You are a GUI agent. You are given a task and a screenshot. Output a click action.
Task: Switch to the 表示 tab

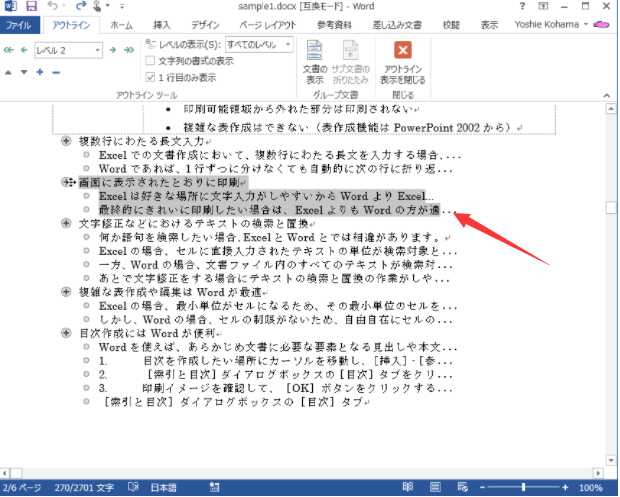(x=489, y=25)
